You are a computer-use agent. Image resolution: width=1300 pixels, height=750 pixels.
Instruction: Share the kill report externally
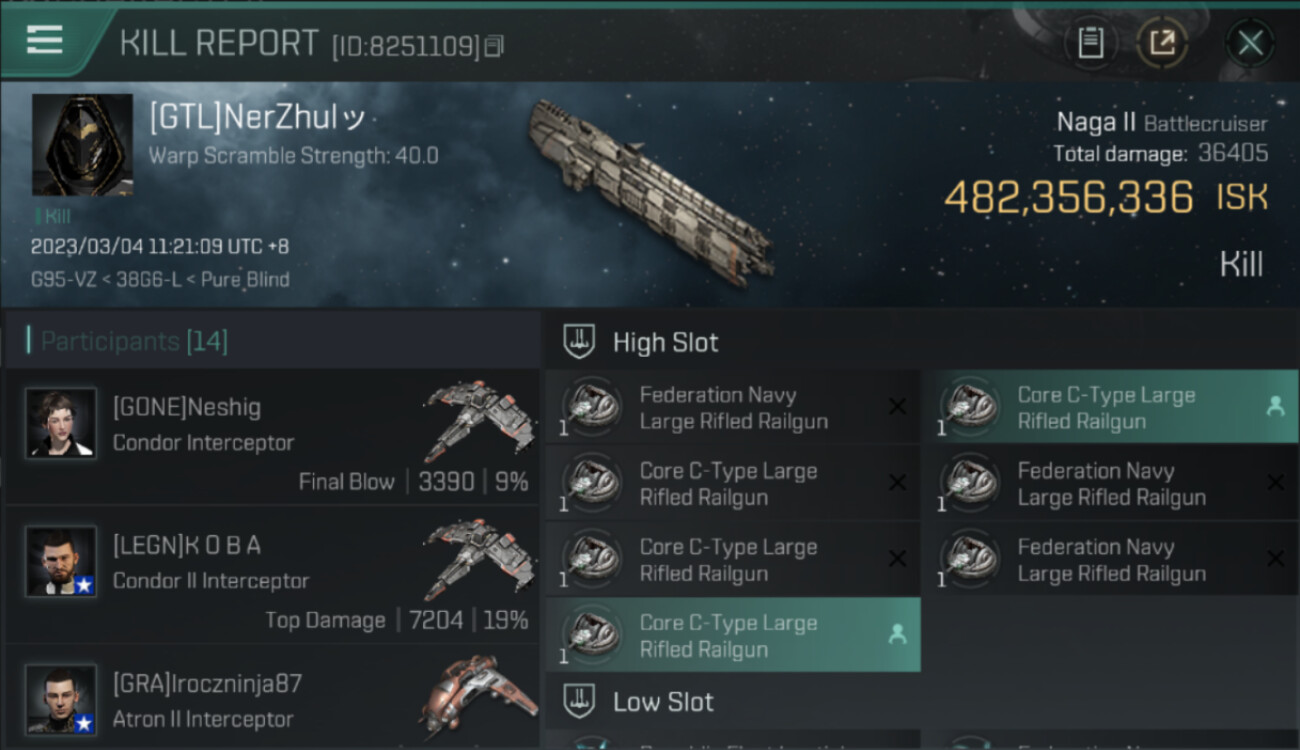(x=1162, y=43)
